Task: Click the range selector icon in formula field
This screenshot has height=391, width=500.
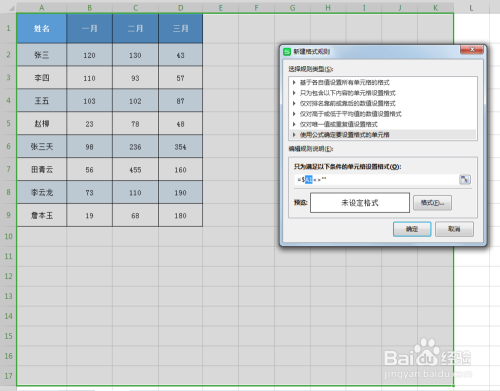Action: click(465, 180)
